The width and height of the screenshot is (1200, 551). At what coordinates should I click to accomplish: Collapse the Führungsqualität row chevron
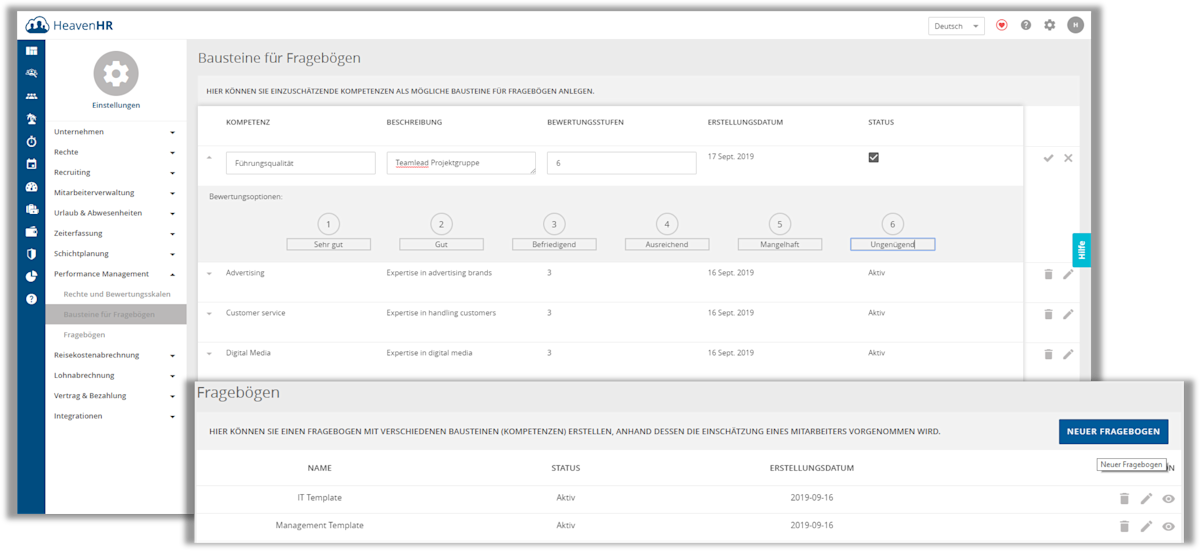pos(210,158)
